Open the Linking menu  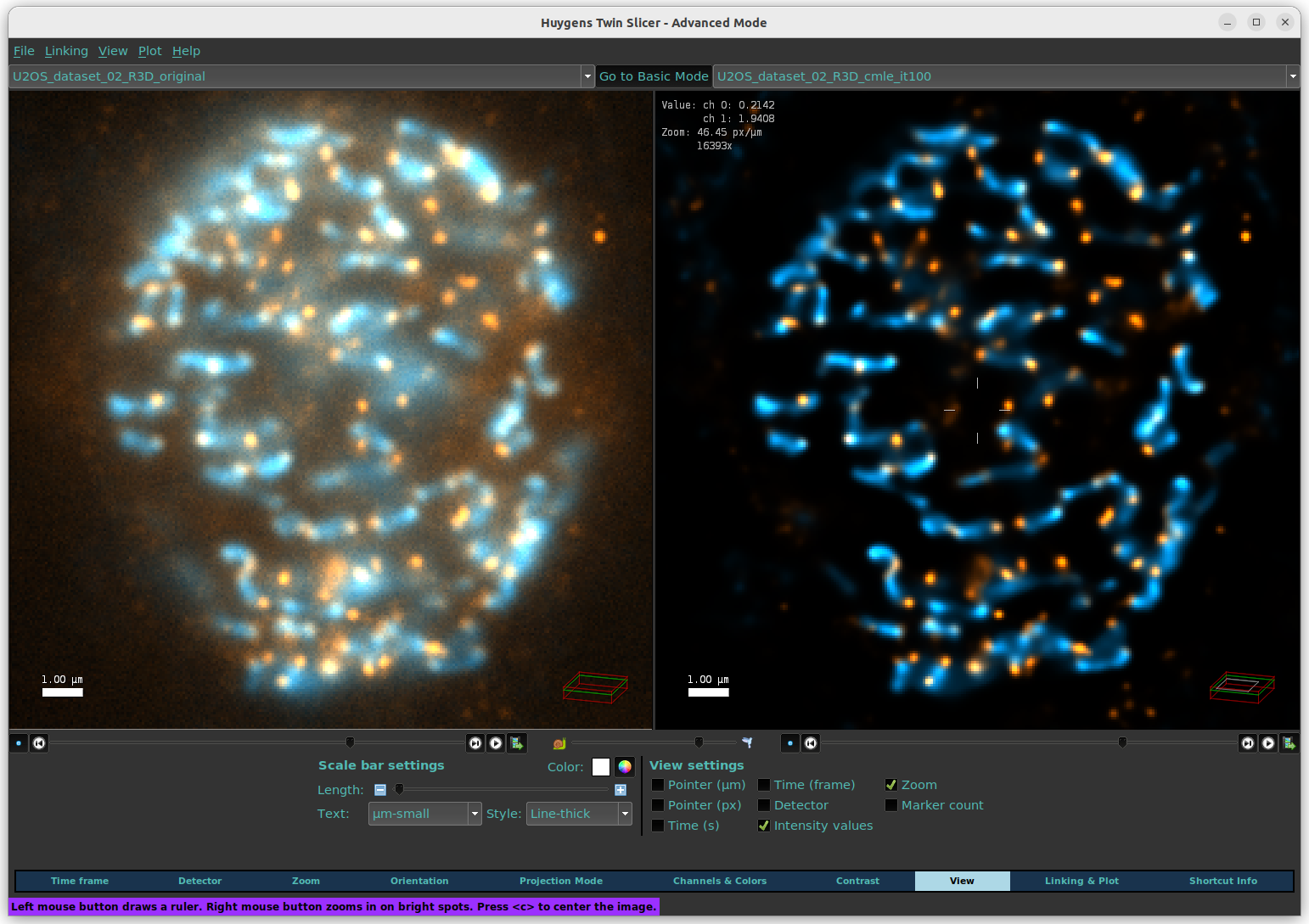[66, 51]
